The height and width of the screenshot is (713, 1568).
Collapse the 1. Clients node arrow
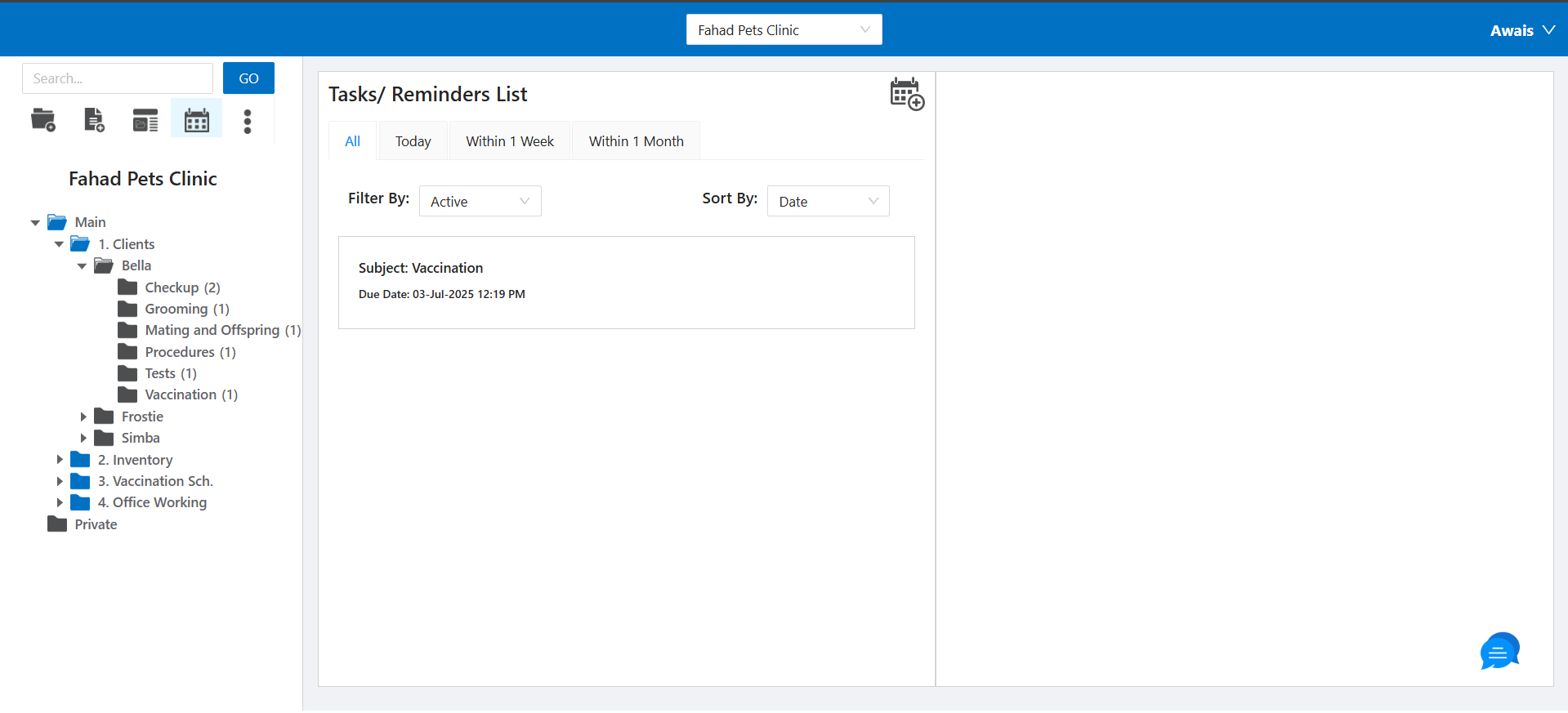tap(59, 243)
